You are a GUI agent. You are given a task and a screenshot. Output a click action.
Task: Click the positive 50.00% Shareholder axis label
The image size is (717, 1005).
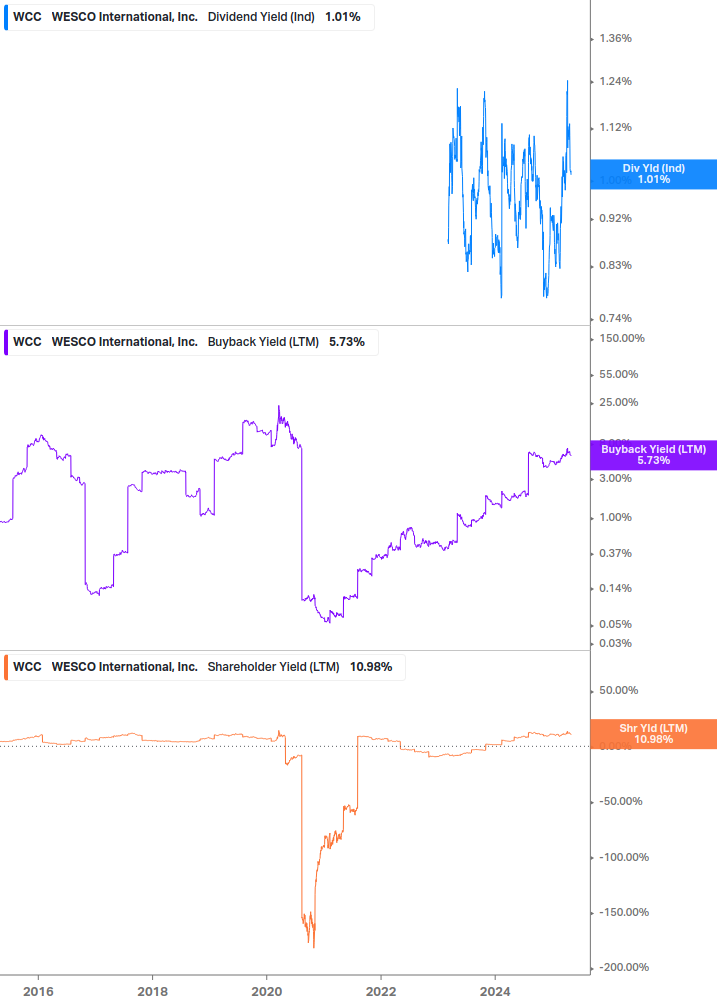[618, 690]
